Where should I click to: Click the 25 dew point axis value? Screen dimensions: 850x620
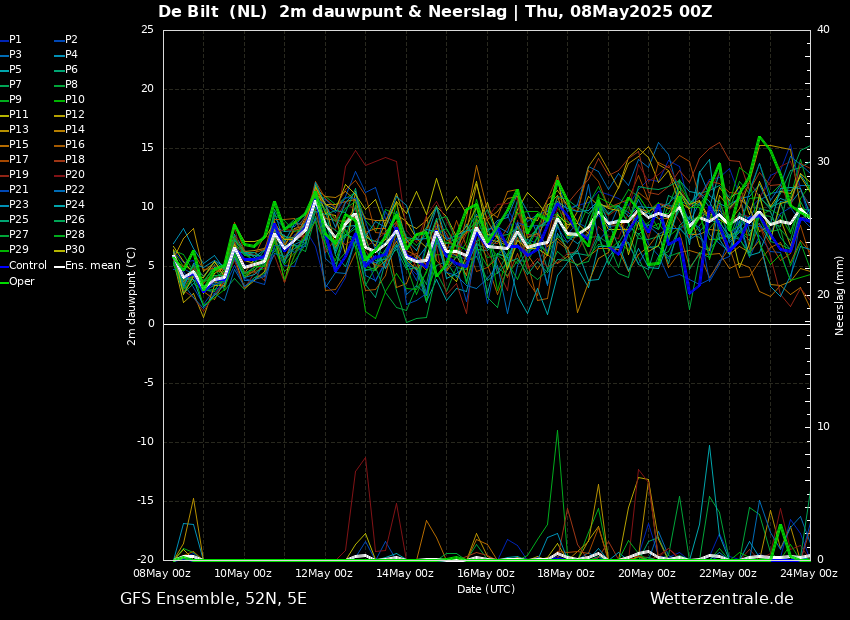147,29
